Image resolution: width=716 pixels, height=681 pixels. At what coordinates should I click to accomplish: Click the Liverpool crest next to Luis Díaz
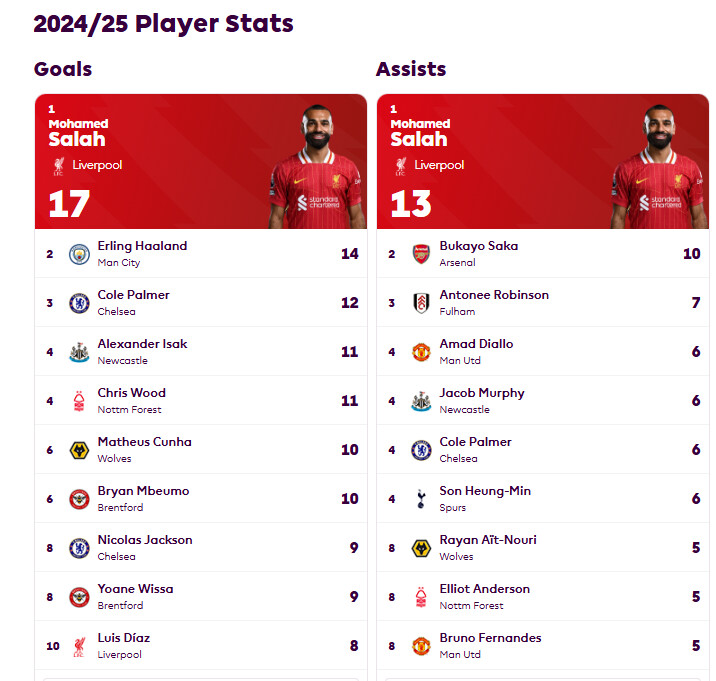point(79,646)
